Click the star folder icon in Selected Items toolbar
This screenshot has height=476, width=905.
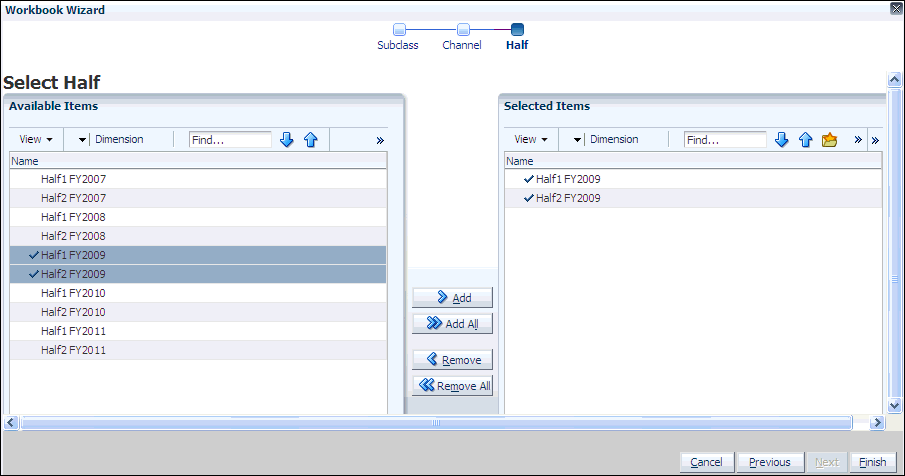coord(829,140)
